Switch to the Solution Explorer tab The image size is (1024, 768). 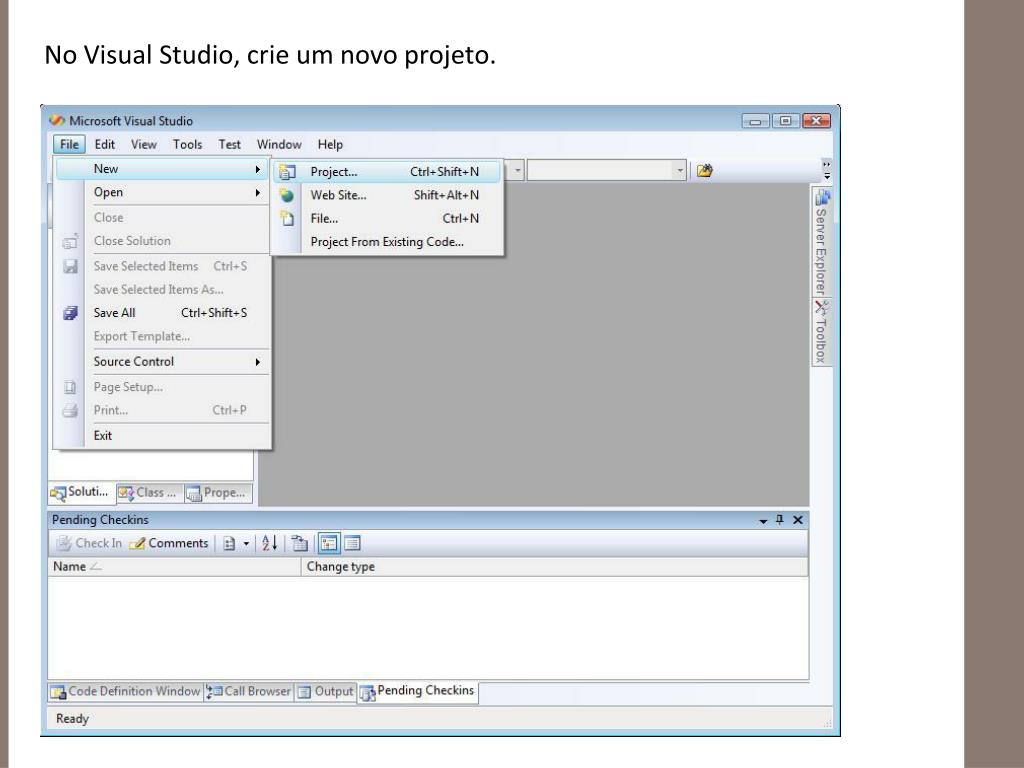pyautogui.click(x=81, y=493)
